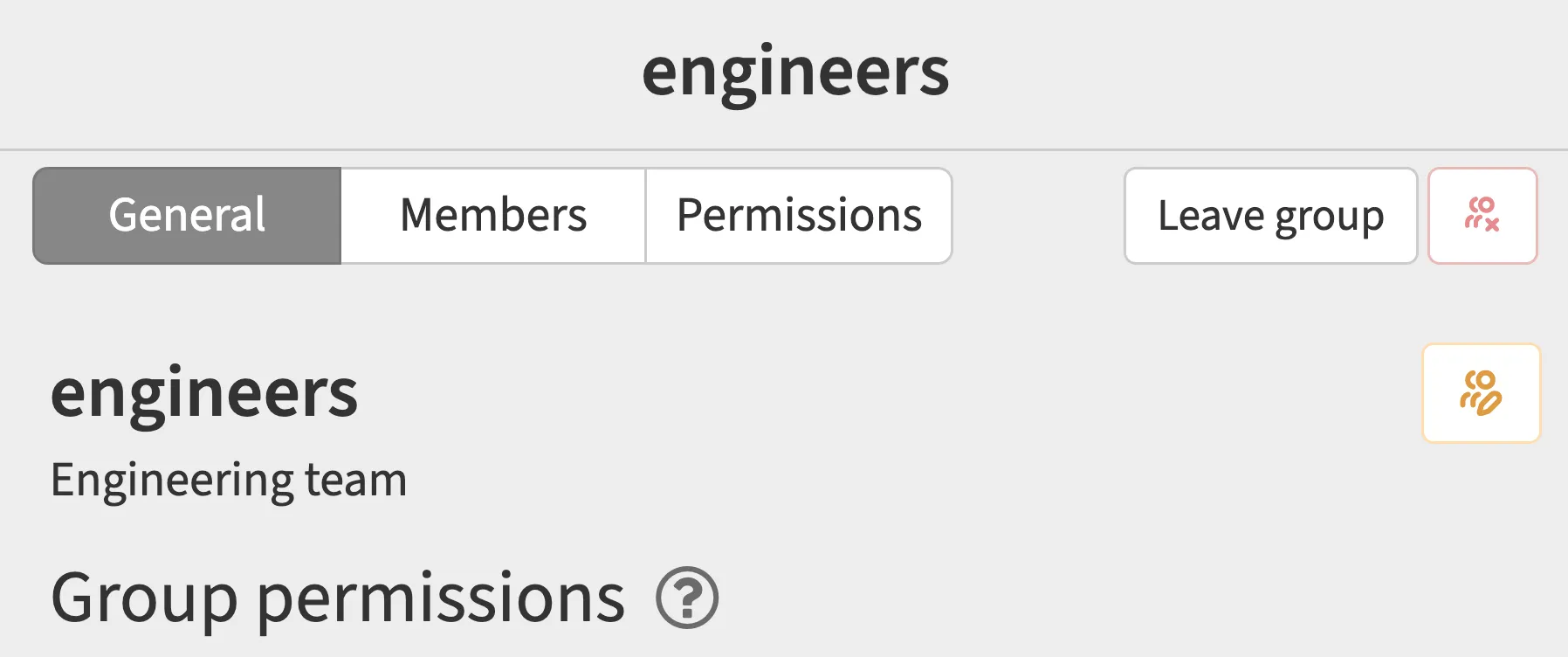1568x657 pixels.
Task: Click the Engineering team description text
Action: [229, 481]
